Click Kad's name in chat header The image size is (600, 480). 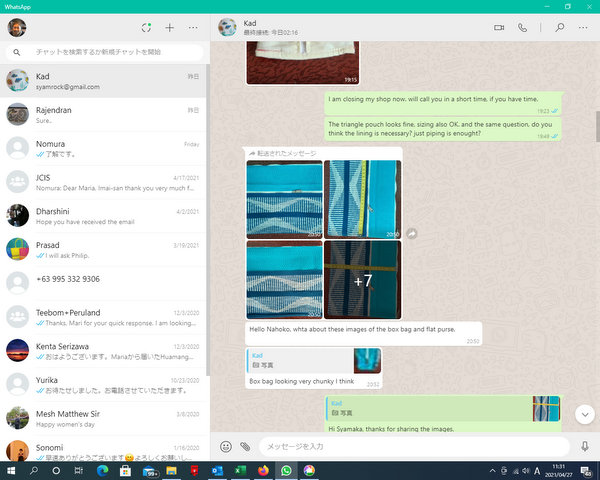[x=250, y=23]
